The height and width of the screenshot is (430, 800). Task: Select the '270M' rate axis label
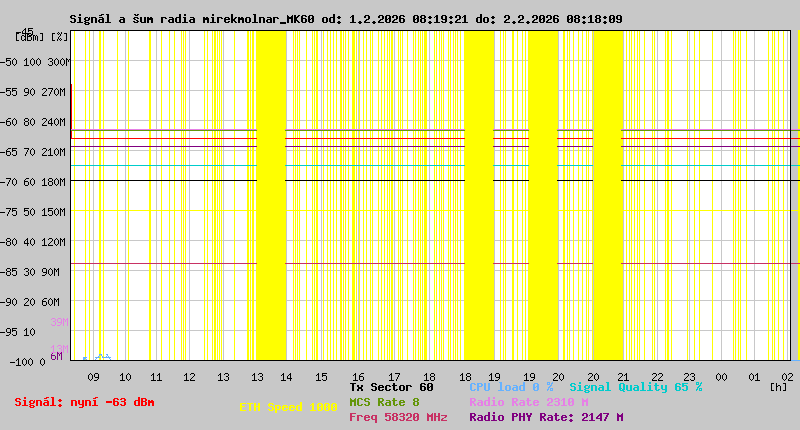[54, 92]
